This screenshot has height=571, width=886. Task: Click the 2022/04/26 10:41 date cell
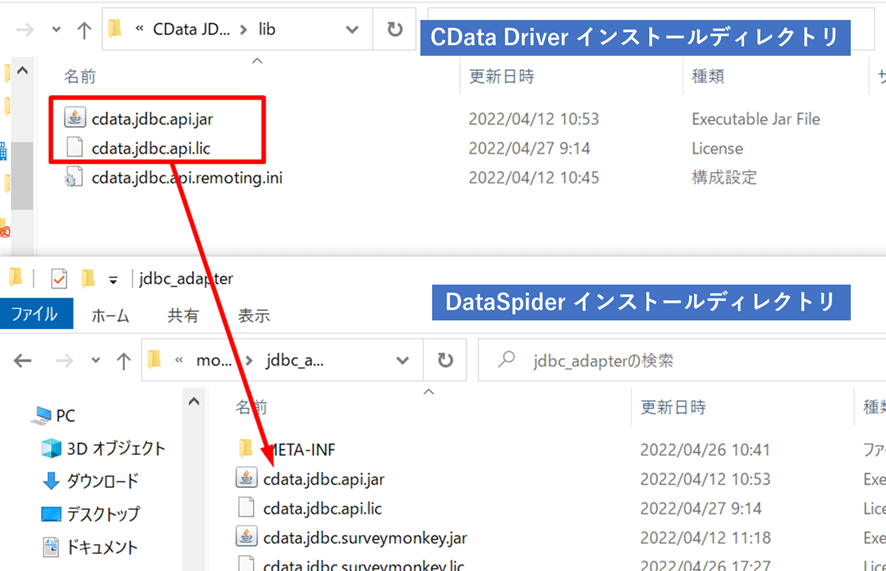click(x=705, y=450)
